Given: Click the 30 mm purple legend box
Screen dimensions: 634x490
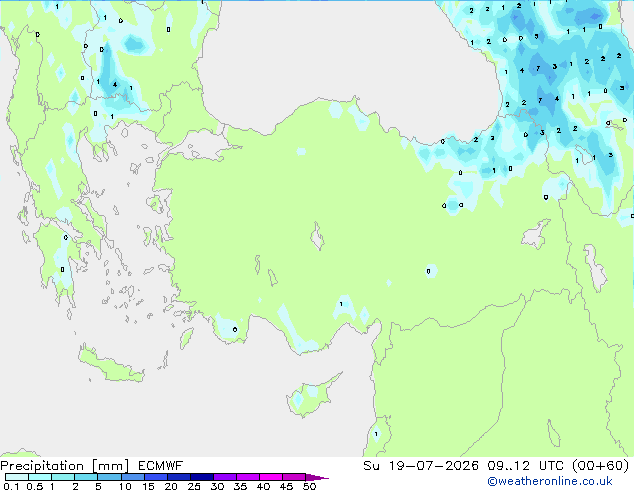Looking at the screenshot, I should (225, 477).
